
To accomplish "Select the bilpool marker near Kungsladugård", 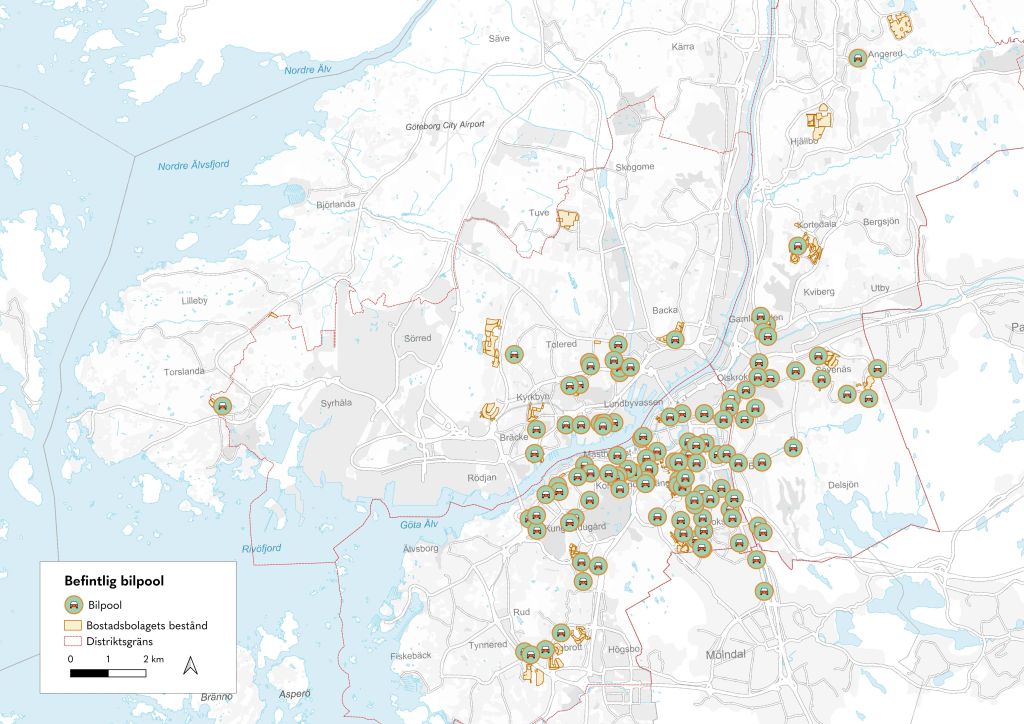I will [x=569, y=523].
